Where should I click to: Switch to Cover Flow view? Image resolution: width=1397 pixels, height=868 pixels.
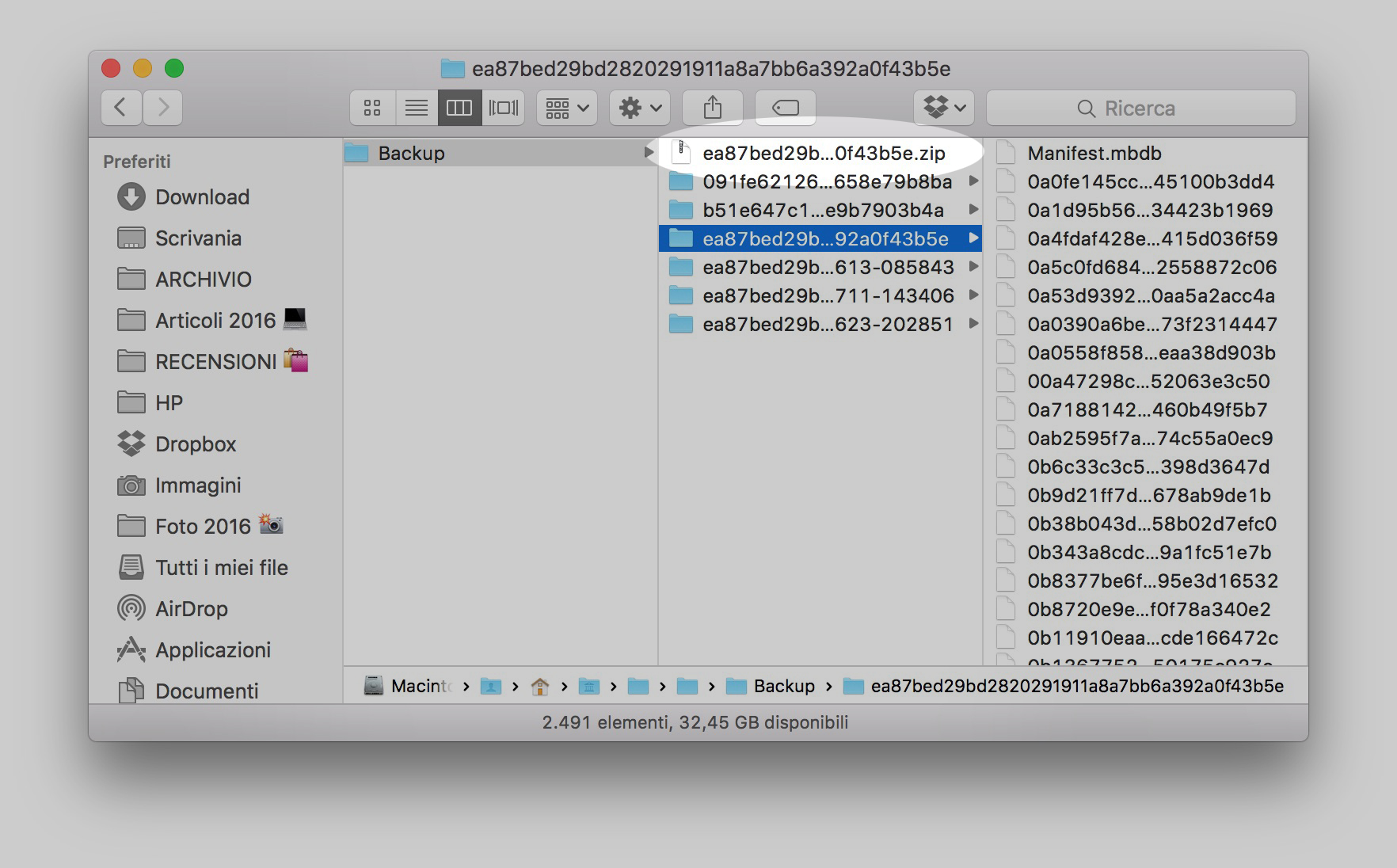click(x=504, y=108)
